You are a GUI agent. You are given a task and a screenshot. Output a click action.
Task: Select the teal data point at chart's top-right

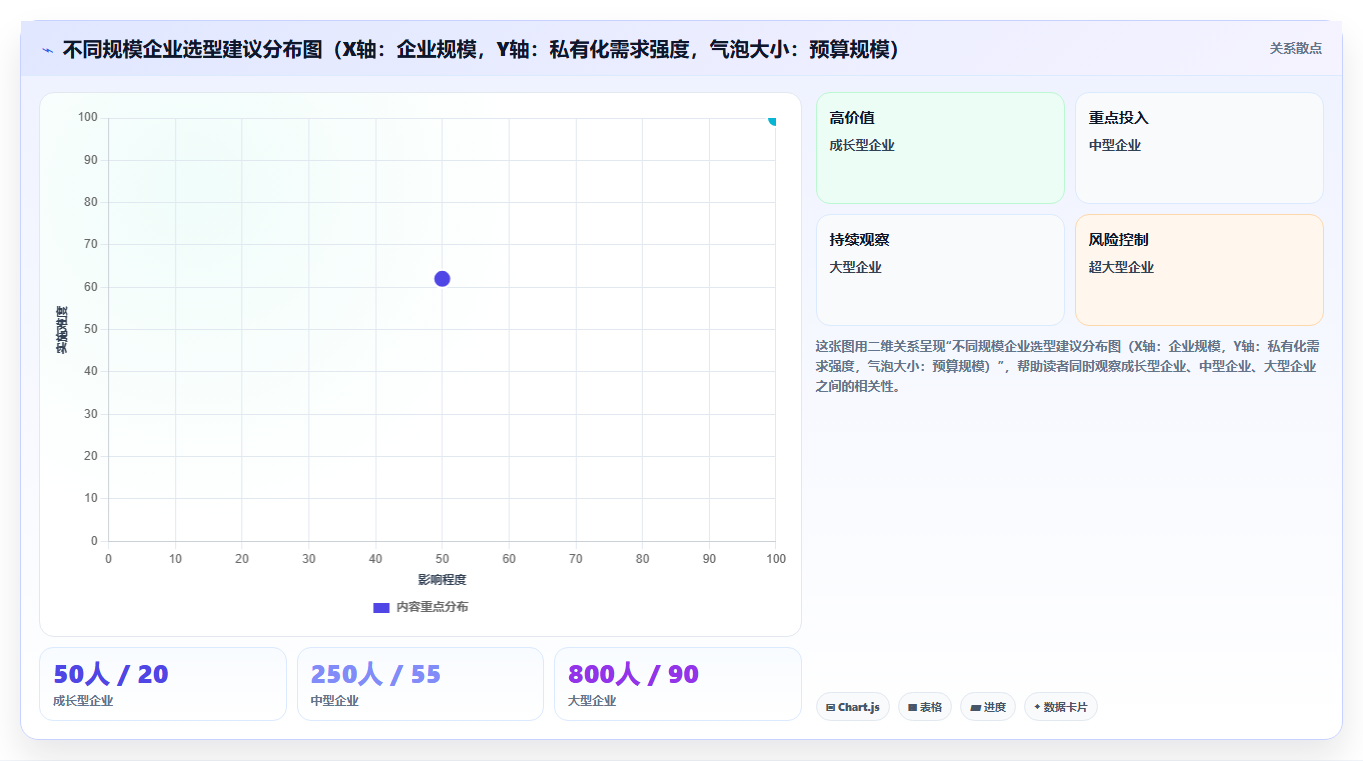pos(772,119)
